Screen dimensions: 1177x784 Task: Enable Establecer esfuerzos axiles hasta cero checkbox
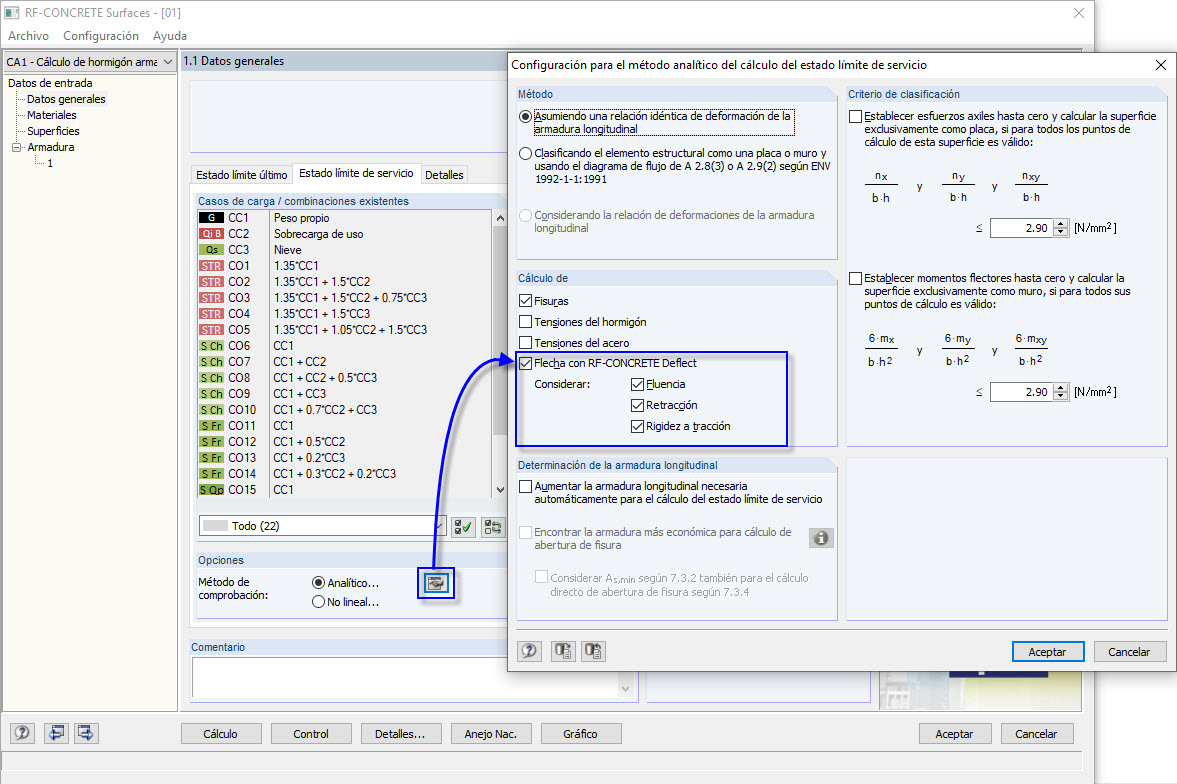pos(855,116)
